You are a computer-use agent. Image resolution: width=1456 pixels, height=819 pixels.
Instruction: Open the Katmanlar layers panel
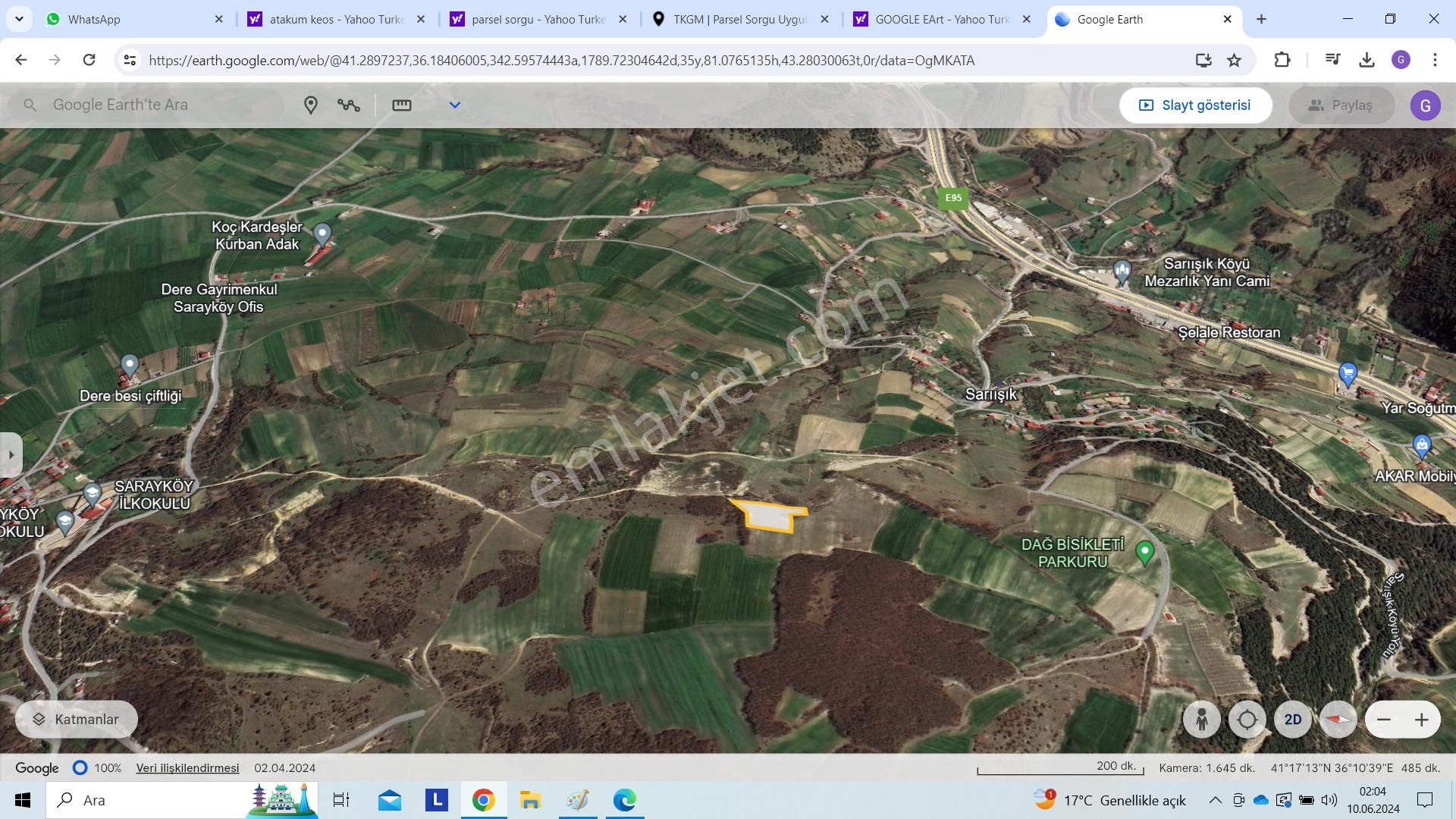coord(77,719)
